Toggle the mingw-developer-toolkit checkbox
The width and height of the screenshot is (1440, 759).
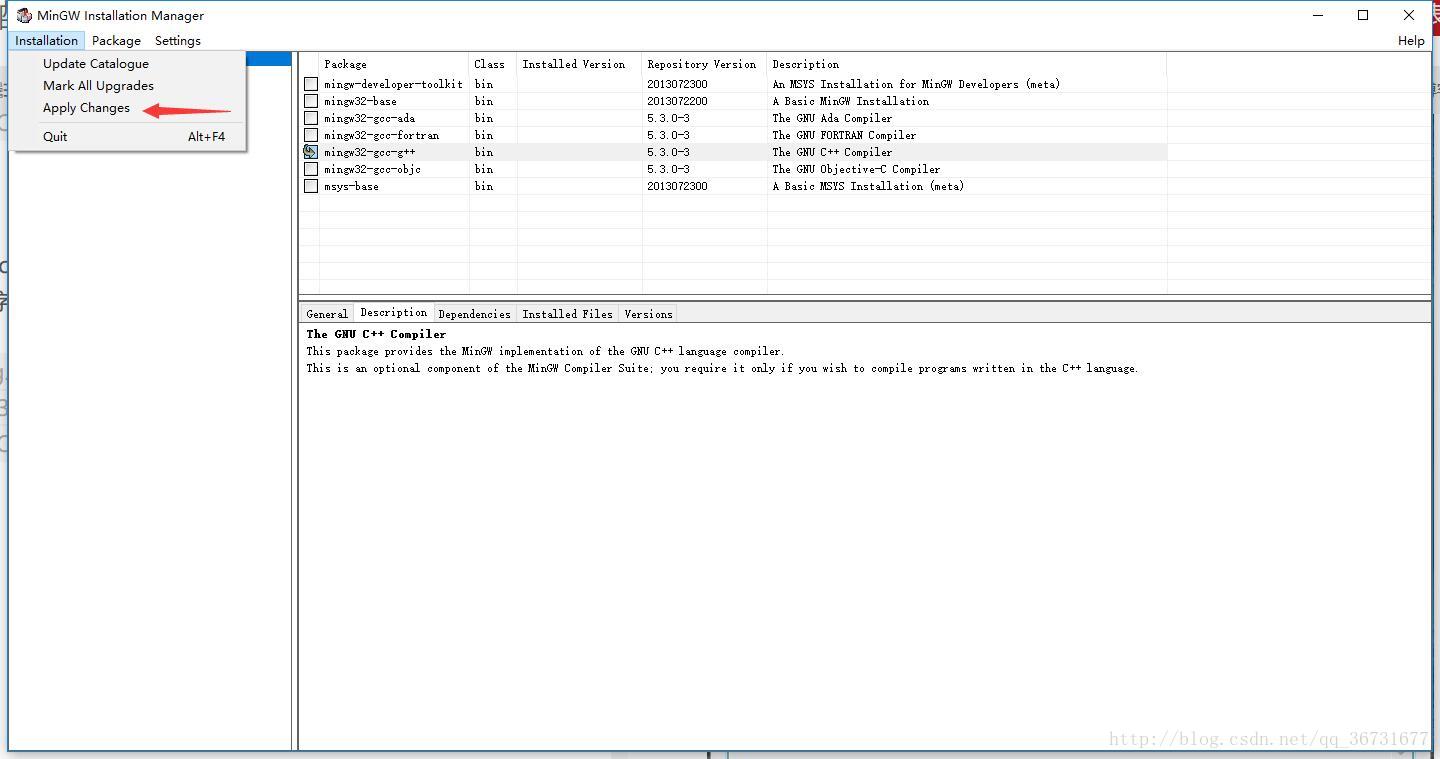(x=311, y=84)
